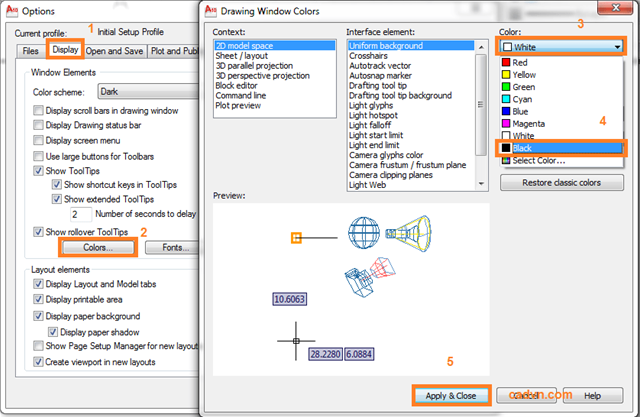Screen dimensions: 640x417
Task: Choose Magenta in color dropdown
Action: 562,124
